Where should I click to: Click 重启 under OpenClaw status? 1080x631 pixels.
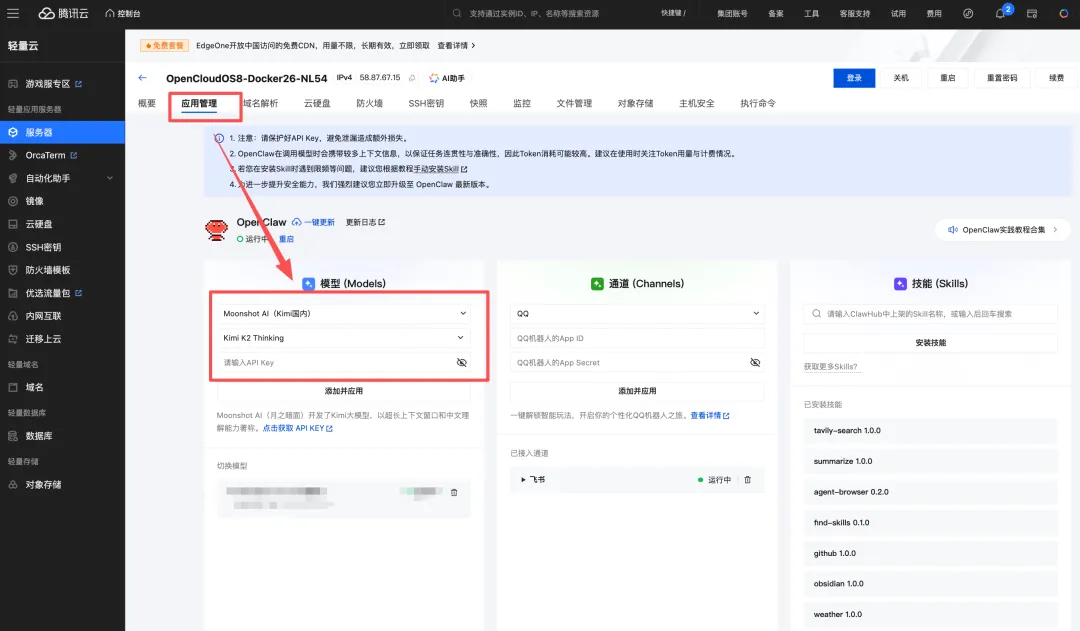pyautogui.click(x=287, y=239)
